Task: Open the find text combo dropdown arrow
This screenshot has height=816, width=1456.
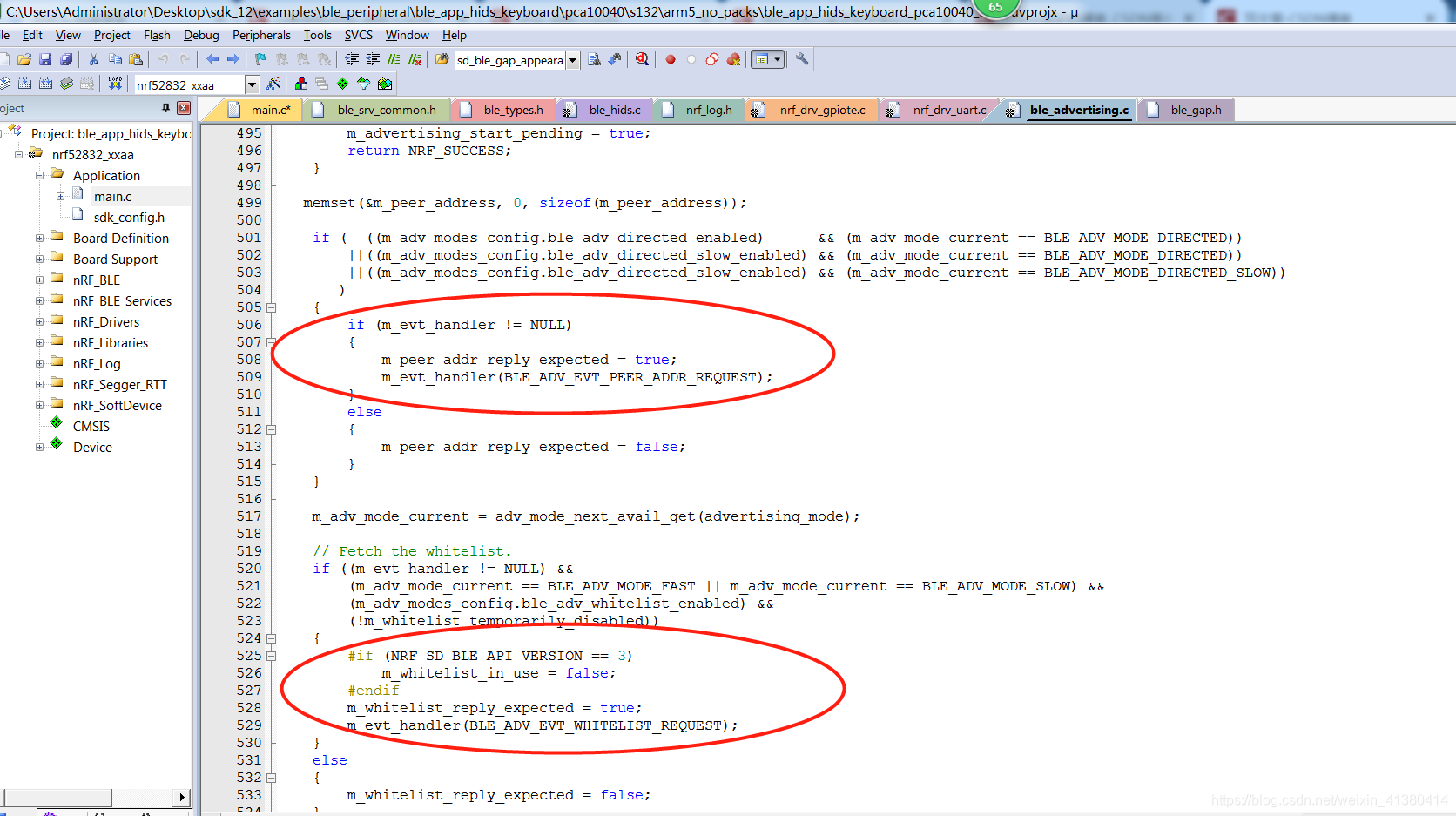Action: (573, 60)
